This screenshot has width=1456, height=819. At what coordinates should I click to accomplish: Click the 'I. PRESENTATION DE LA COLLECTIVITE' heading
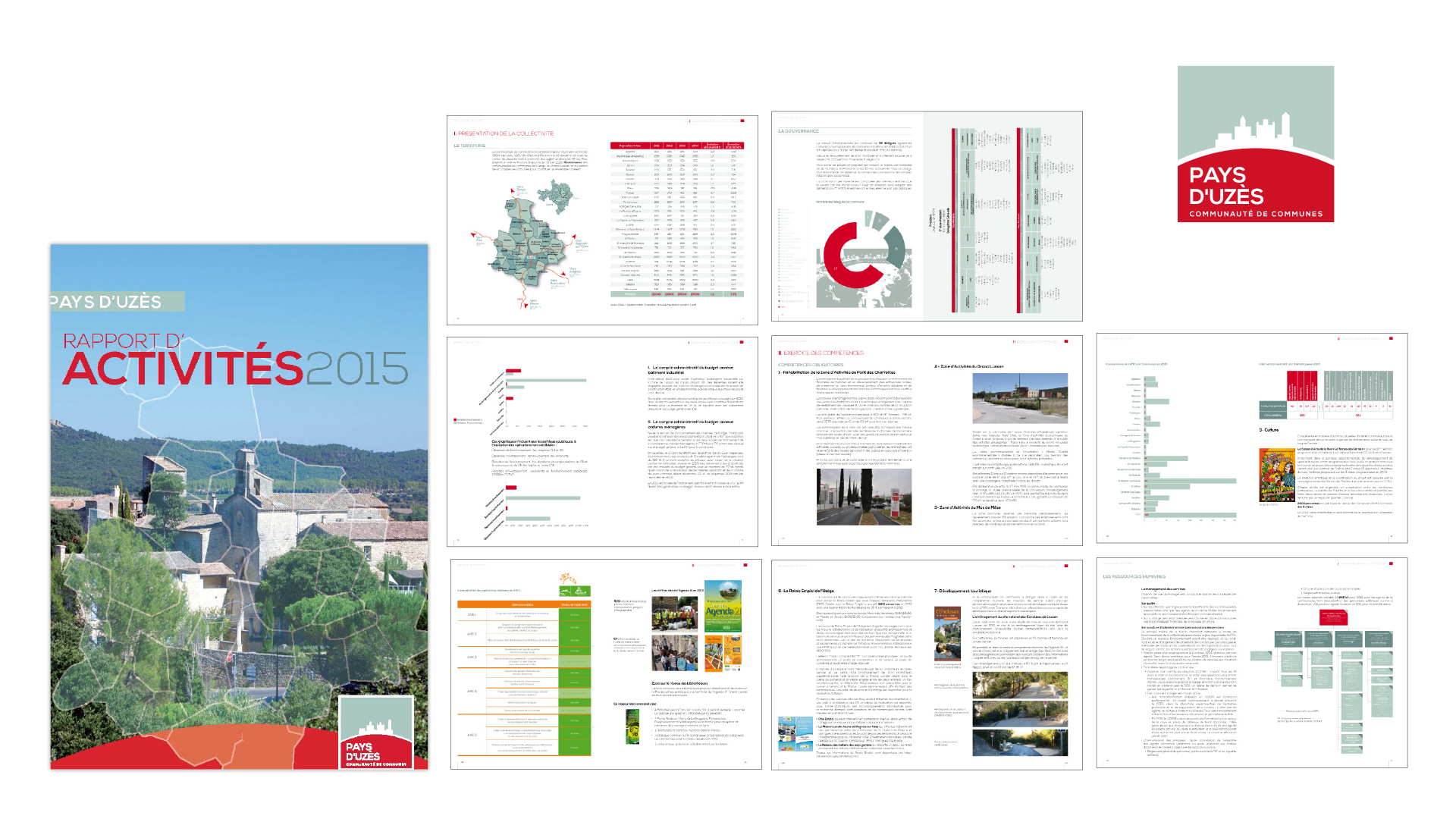point(504,133)
